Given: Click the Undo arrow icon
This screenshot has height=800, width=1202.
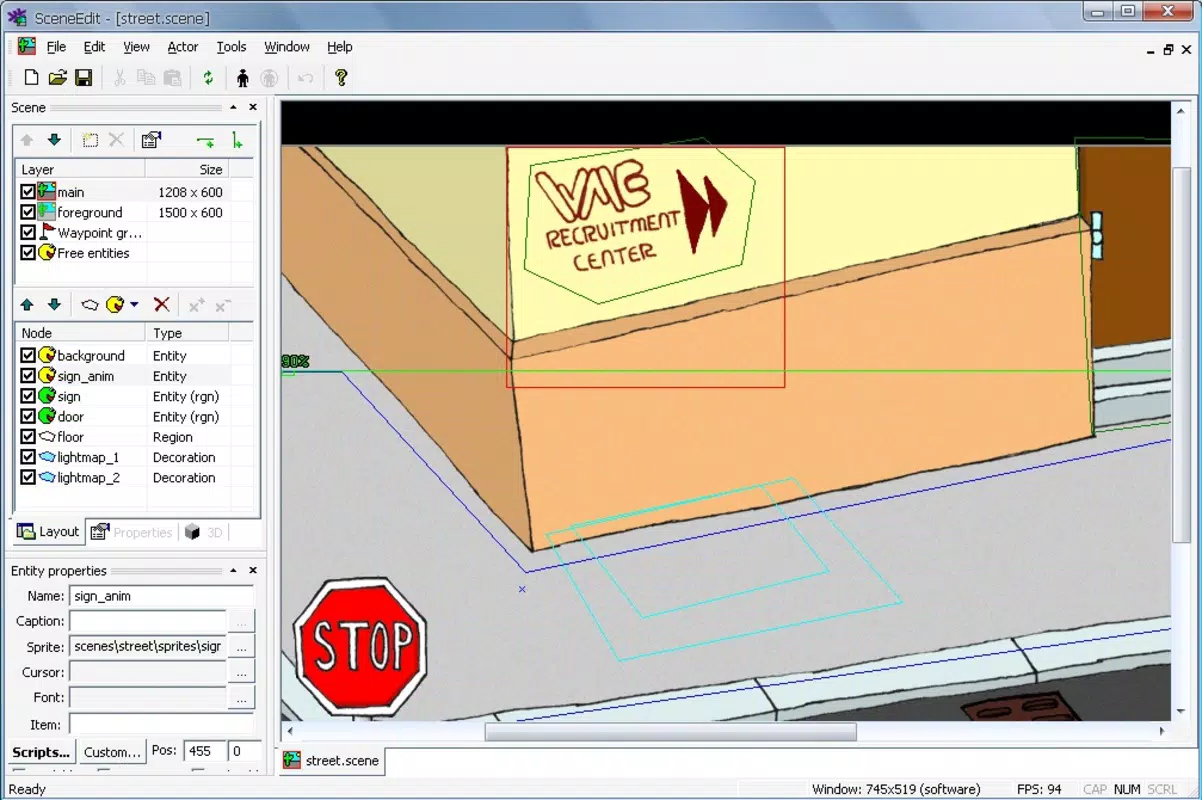Looking at the screenshot, I should (x=305, y=78).
